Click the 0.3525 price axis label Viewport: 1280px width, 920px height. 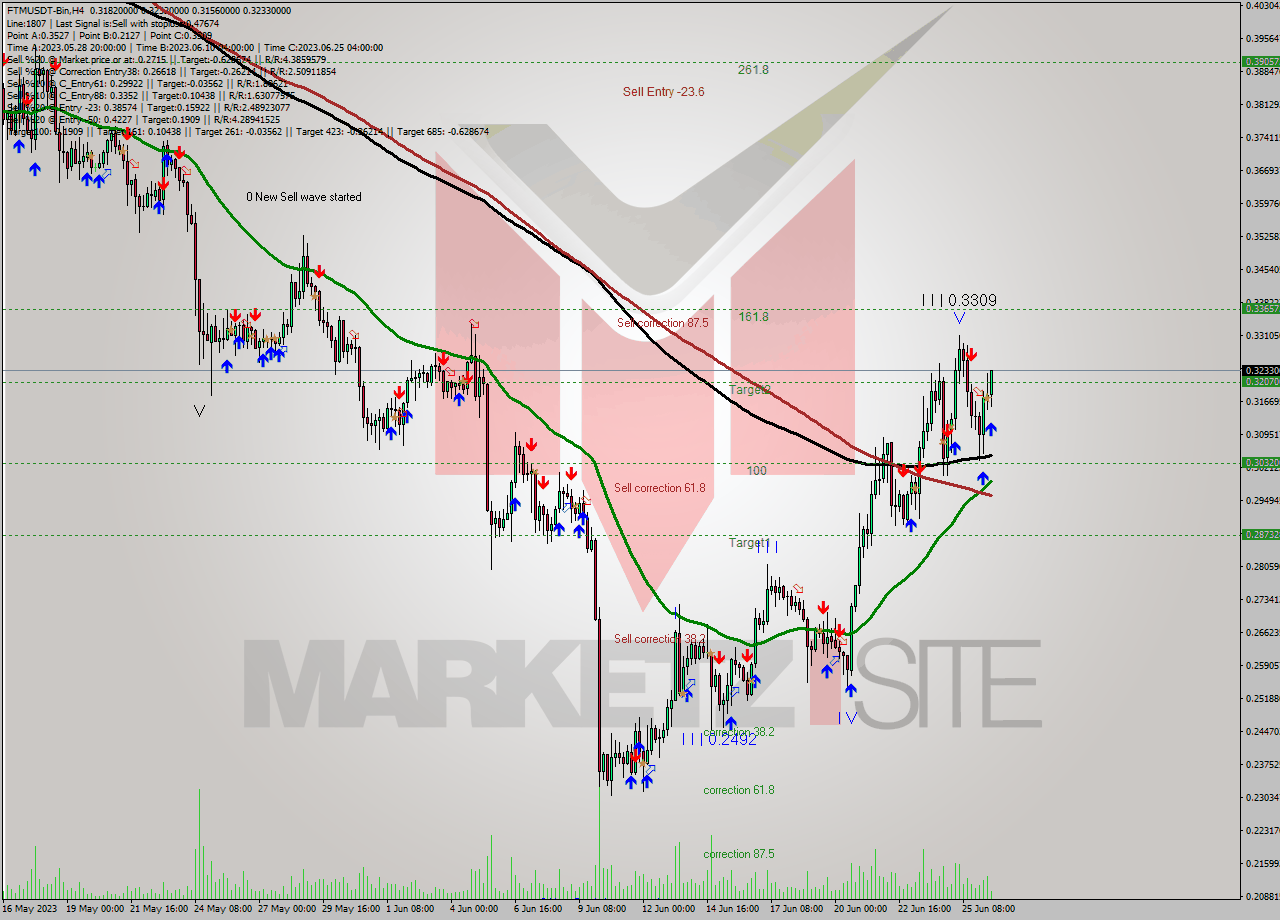pyautogui.click(x=1262, y=237)
